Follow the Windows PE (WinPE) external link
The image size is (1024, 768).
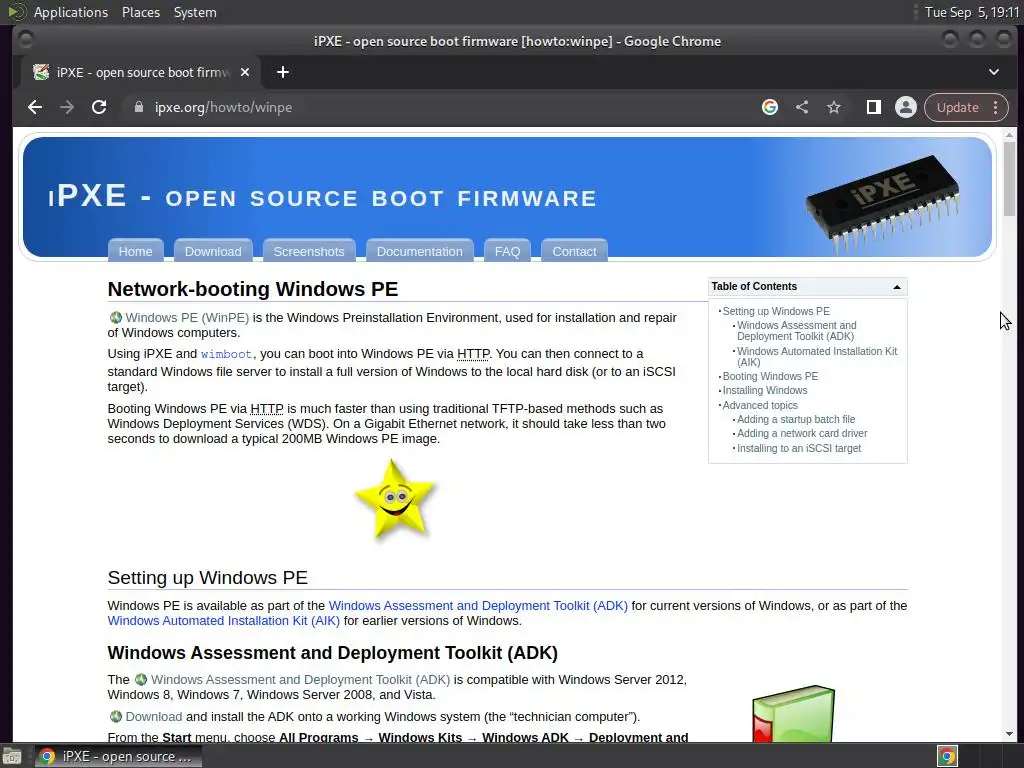[187, 317]
